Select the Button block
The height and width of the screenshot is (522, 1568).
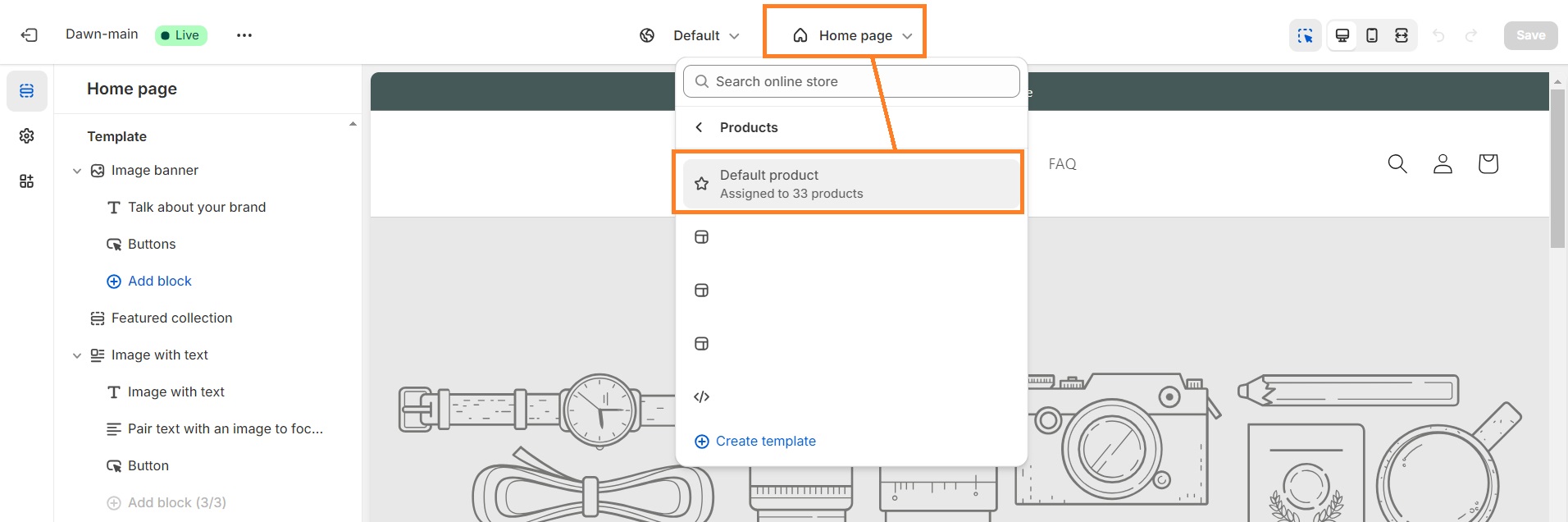tap(148, 466)
